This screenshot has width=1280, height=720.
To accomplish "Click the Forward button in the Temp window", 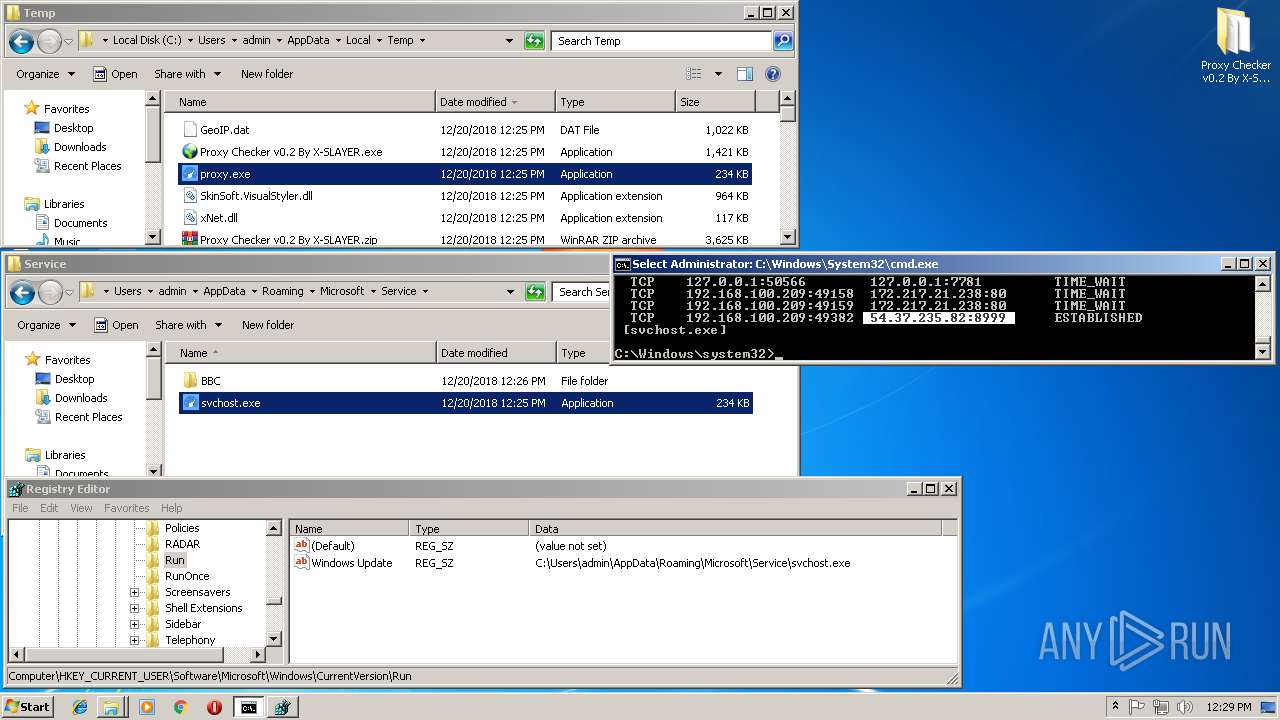I will coord(49,41).
